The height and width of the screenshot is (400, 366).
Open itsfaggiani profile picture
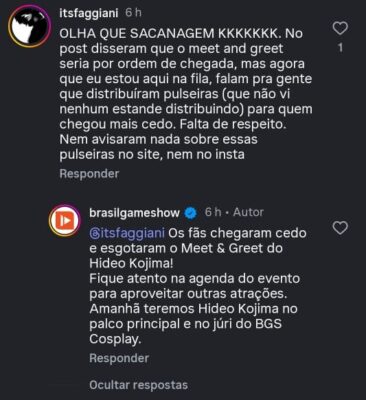click(30, 26)
